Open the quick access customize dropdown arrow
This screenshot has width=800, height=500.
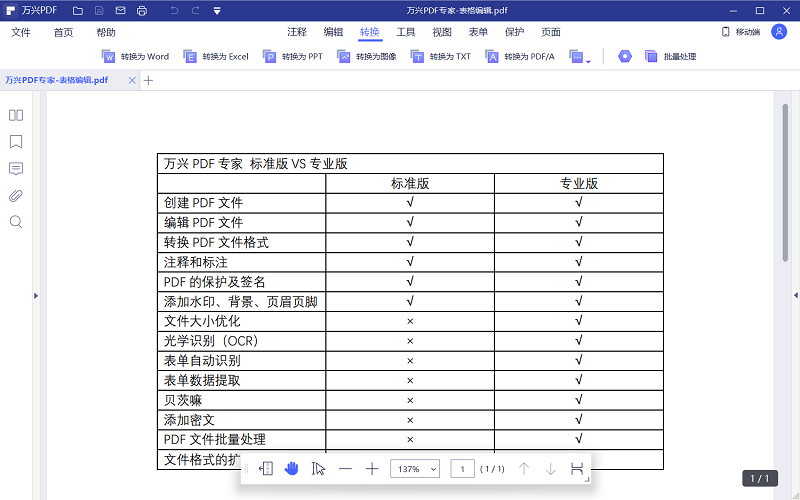click(x=217, y=11)
